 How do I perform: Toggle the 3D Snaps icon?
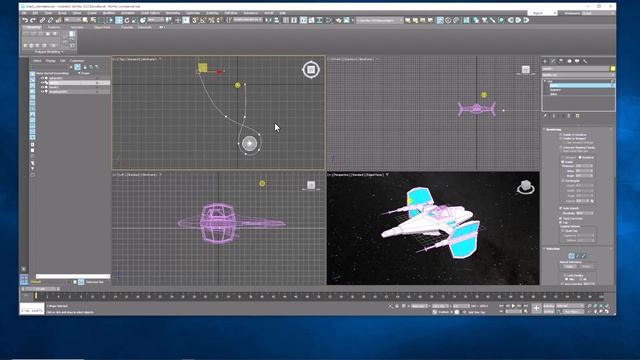(x=195, y=20)
